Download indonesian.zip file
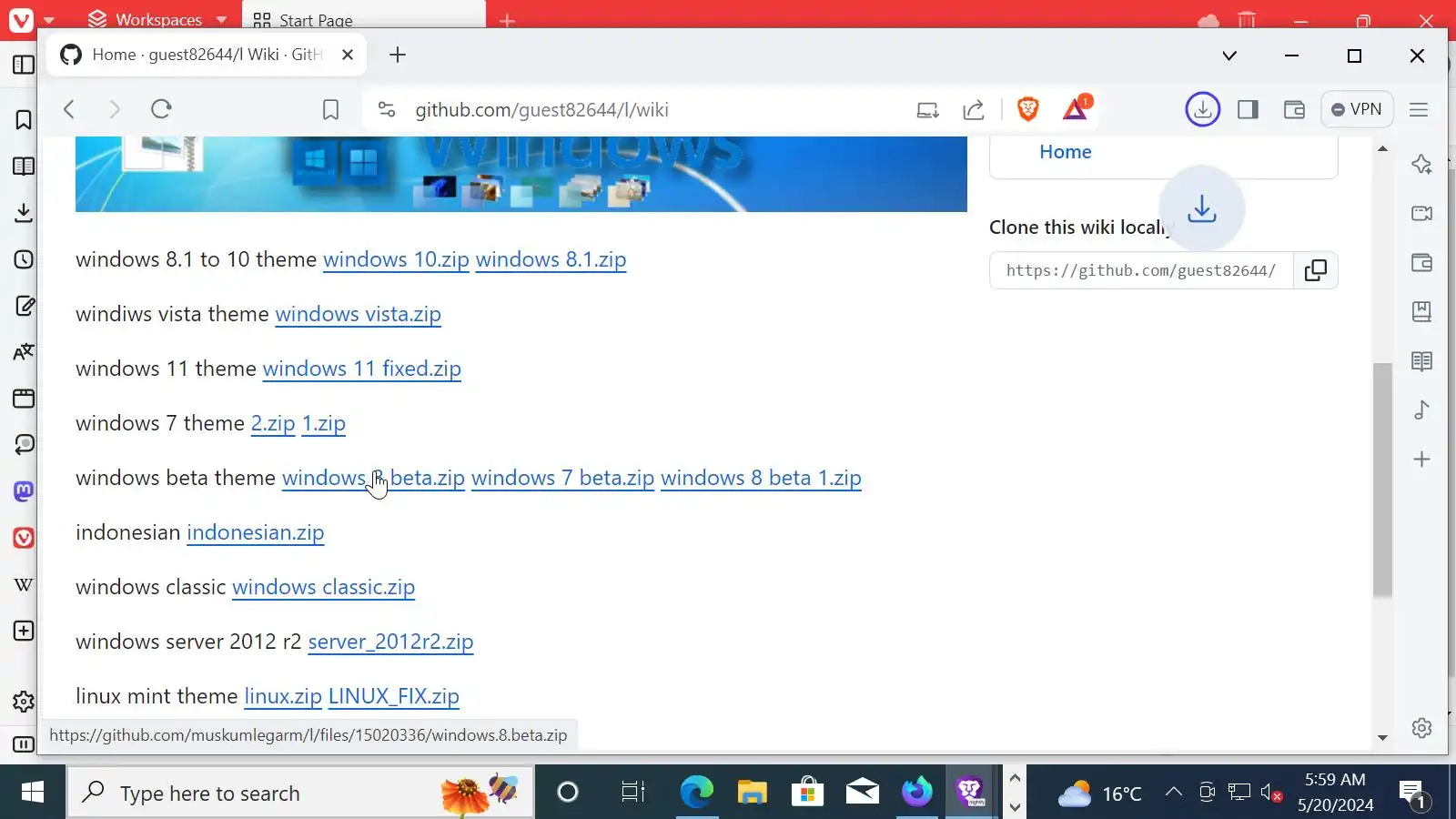Viewport: 1456px width, 819px height. click(255, 532)
